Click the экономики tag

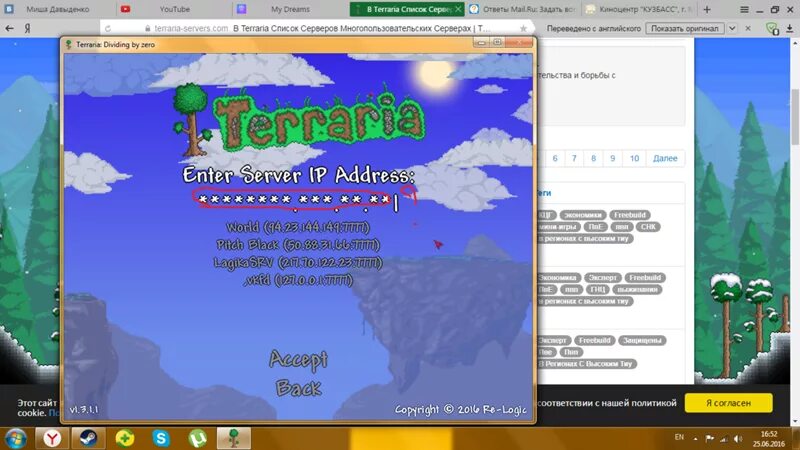pos(583,215)
